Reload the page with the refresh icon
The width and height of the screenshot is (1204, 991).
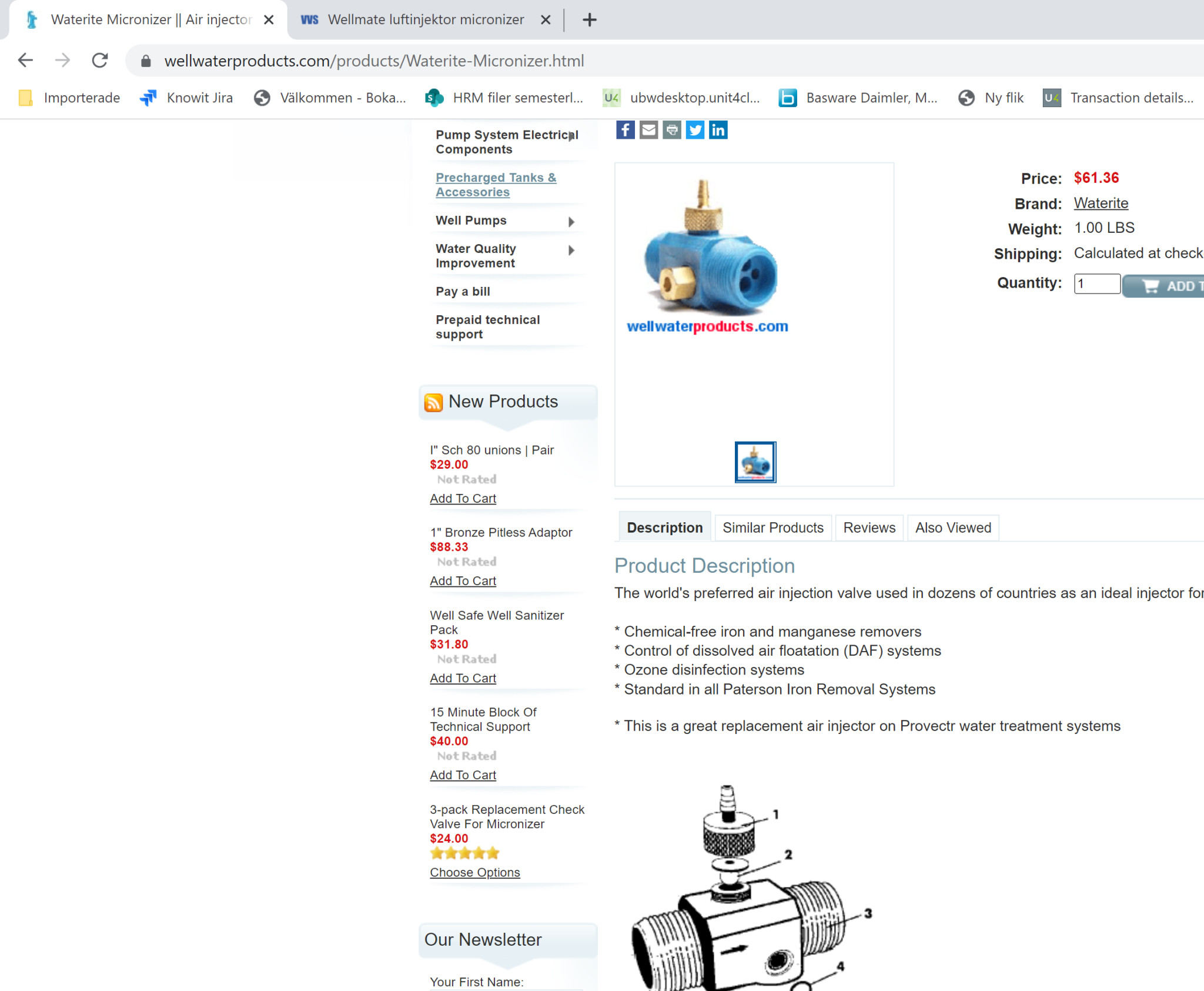[99, 60]
